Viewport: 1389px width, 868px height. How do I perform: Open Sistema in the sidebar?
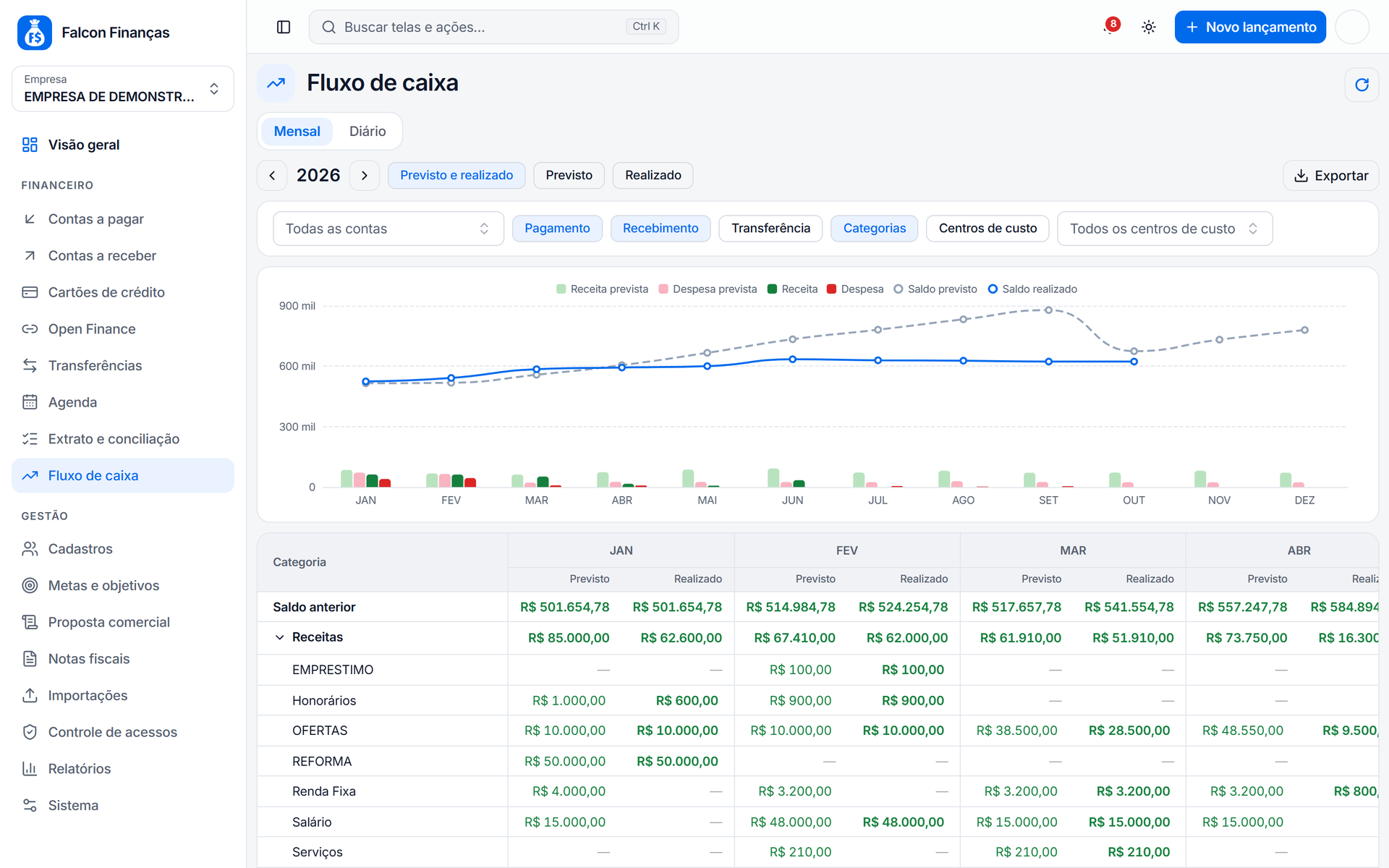(123, 805)
